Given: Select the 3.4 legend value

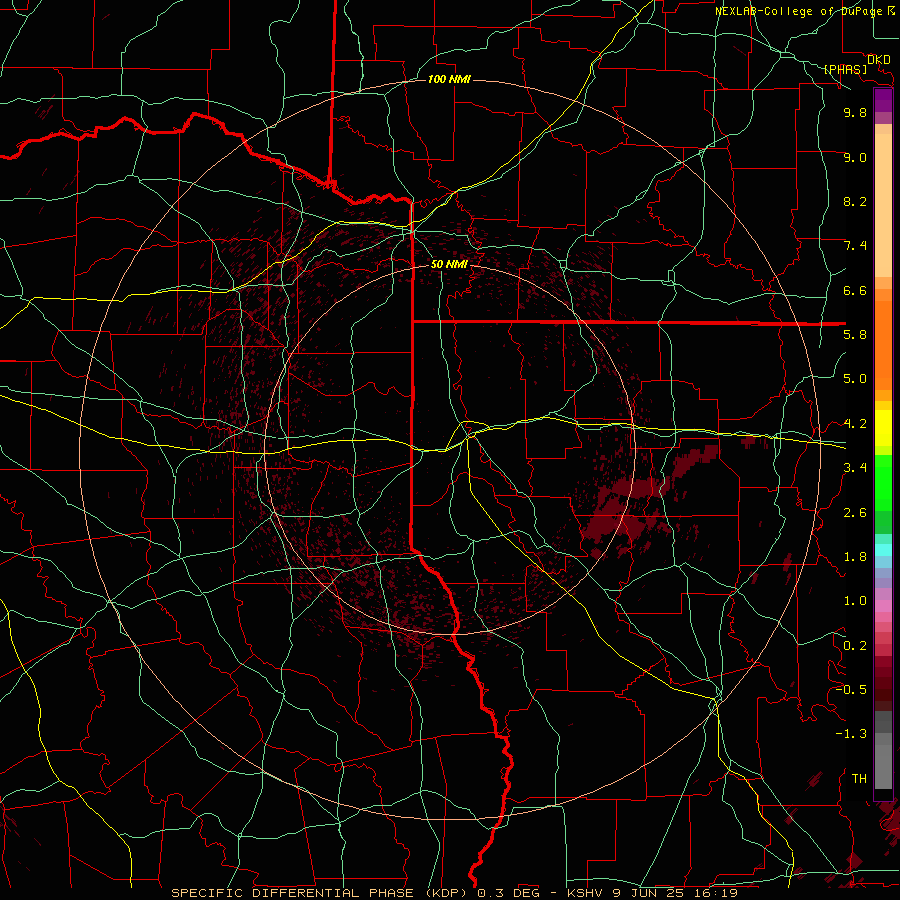Looking at the screenshot, I should point(855,468).
